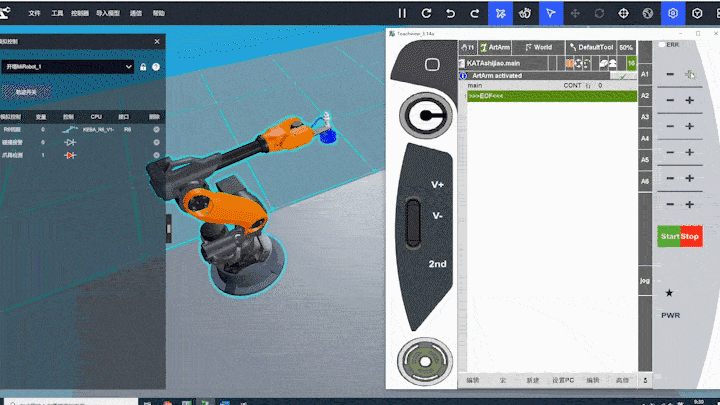Click the 50% speed override indicator
The width and height of the screenshot is (720, 405).
point(626,47)
